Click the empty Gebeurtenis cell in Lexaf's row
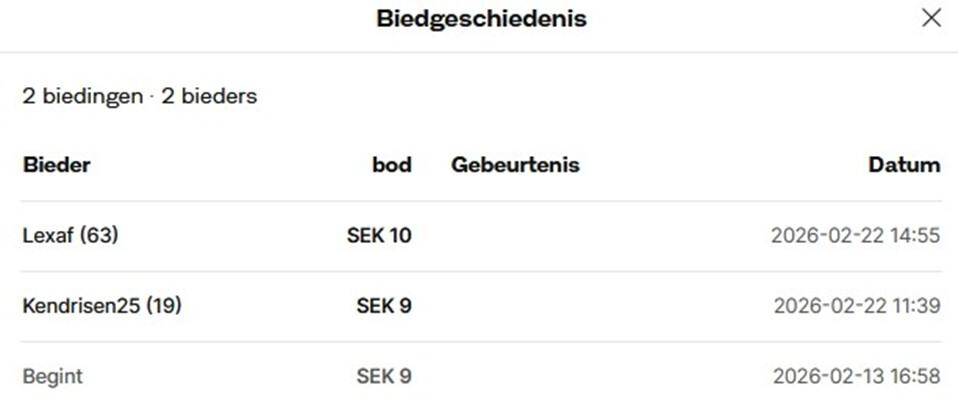Image resolution: width=958 pixels, height=413 pixels. 560,236
